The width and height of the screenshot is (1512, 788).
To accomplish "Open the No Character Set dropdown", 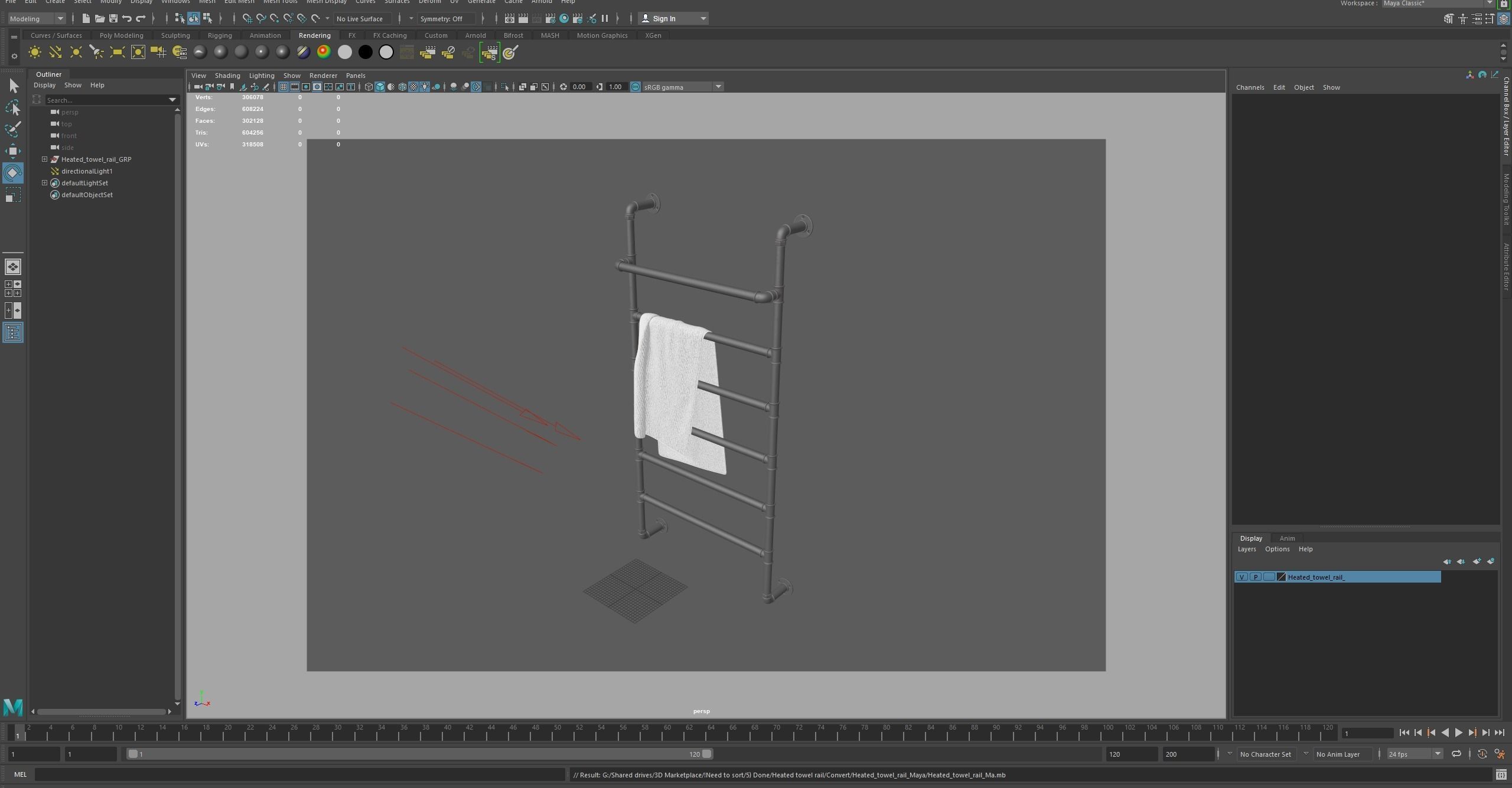I will click(x=1266, y=754).
